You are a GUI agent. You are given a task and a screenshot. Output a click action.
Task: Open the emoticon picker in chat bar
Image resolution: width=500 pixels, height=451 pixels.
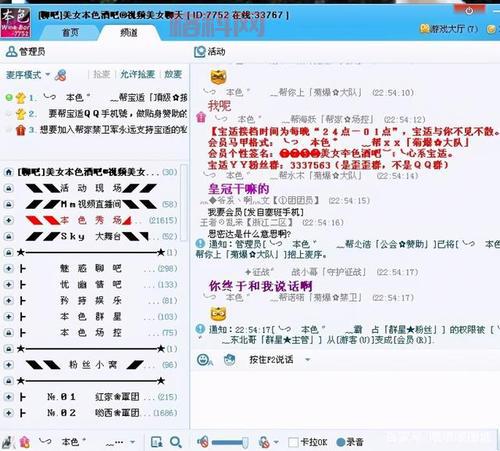point(204,360)
